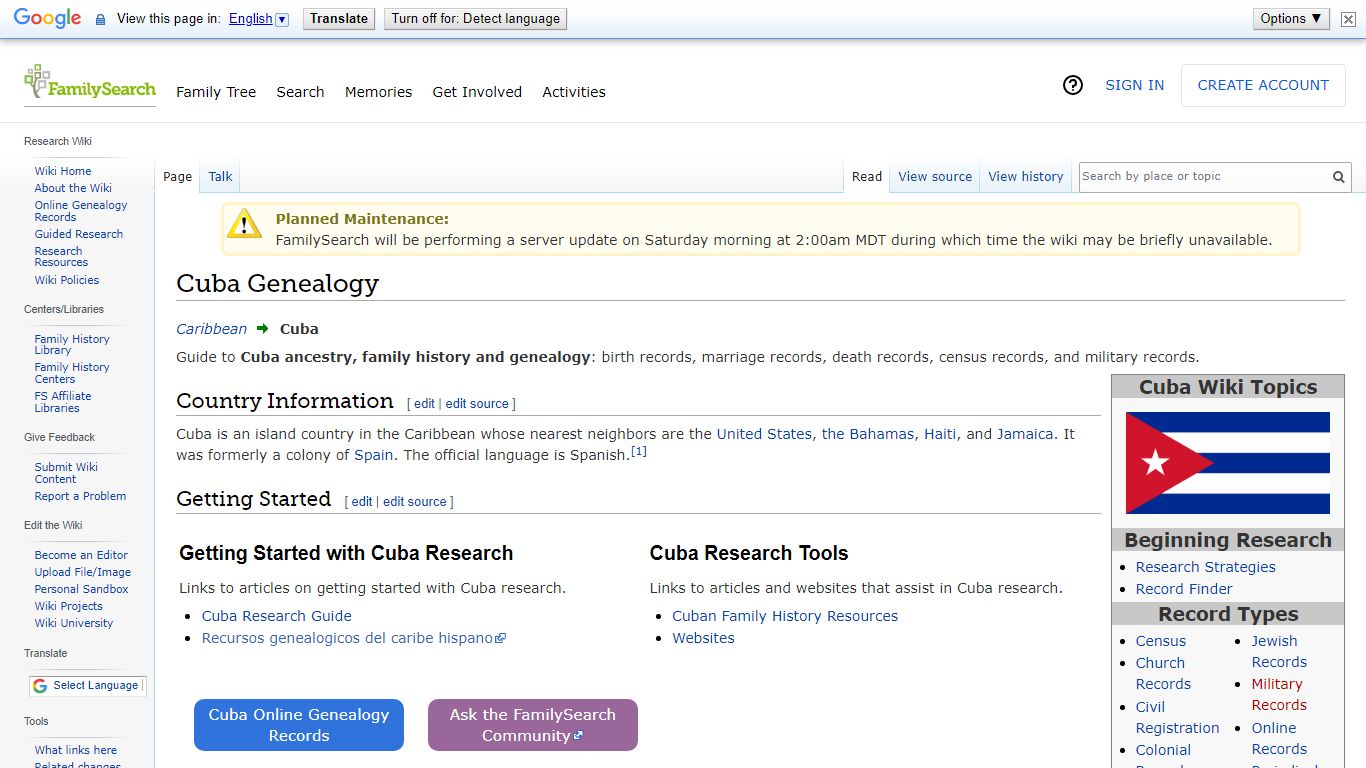Open the Bahamas link
The image size is (1366, 768).
point(868,434)
